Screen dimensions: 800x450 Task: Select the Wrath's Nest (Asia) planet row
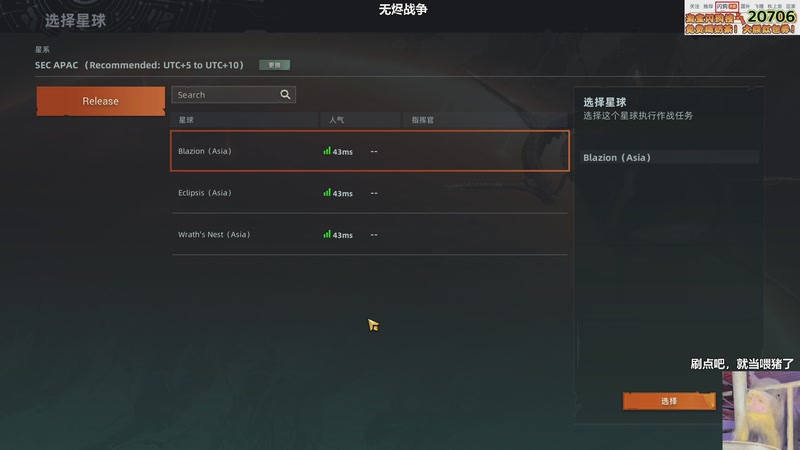pyautogui.click(x=370, y=235)
